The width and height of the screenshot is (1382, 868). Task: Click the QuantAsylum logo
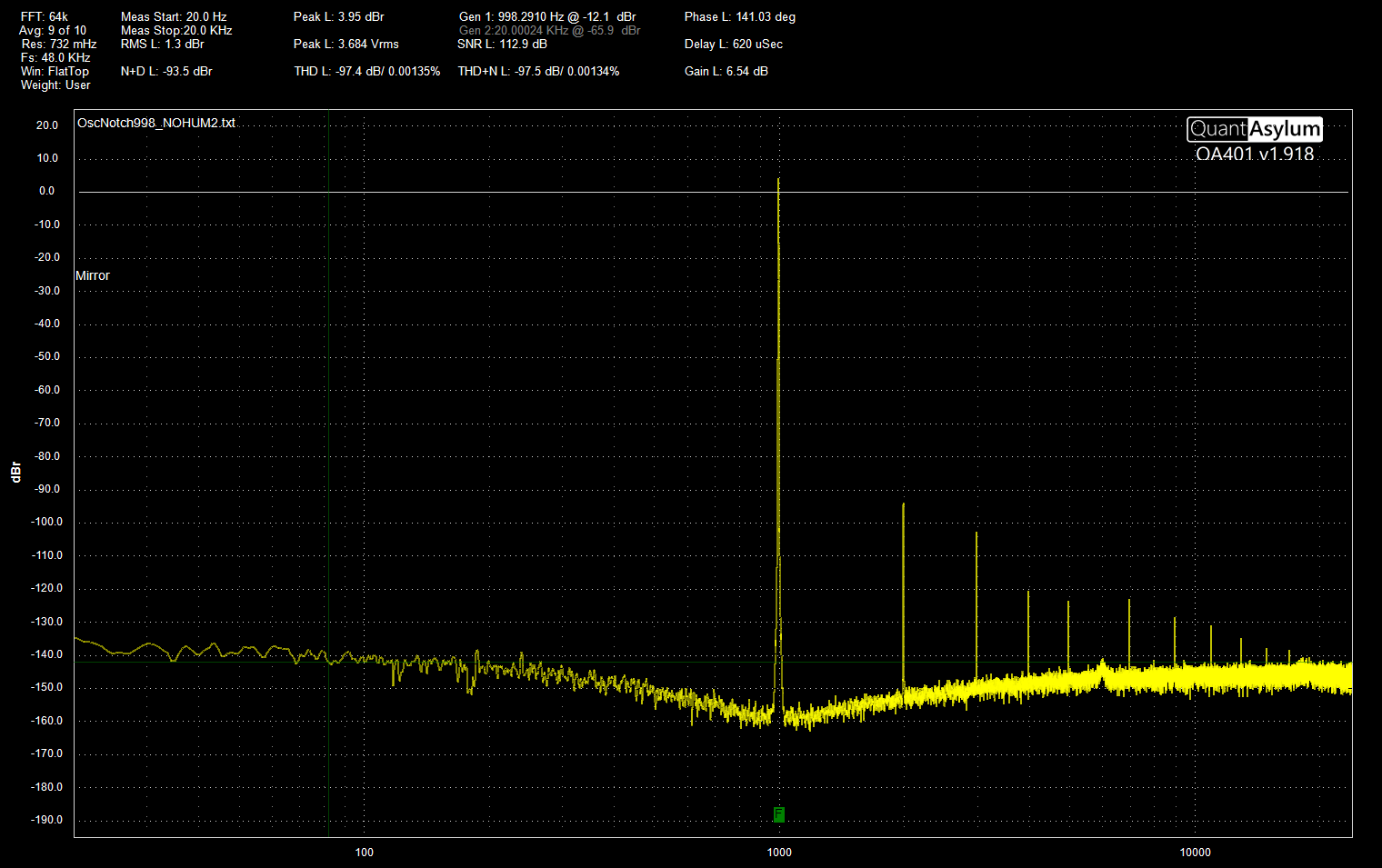pos(1254,130)
